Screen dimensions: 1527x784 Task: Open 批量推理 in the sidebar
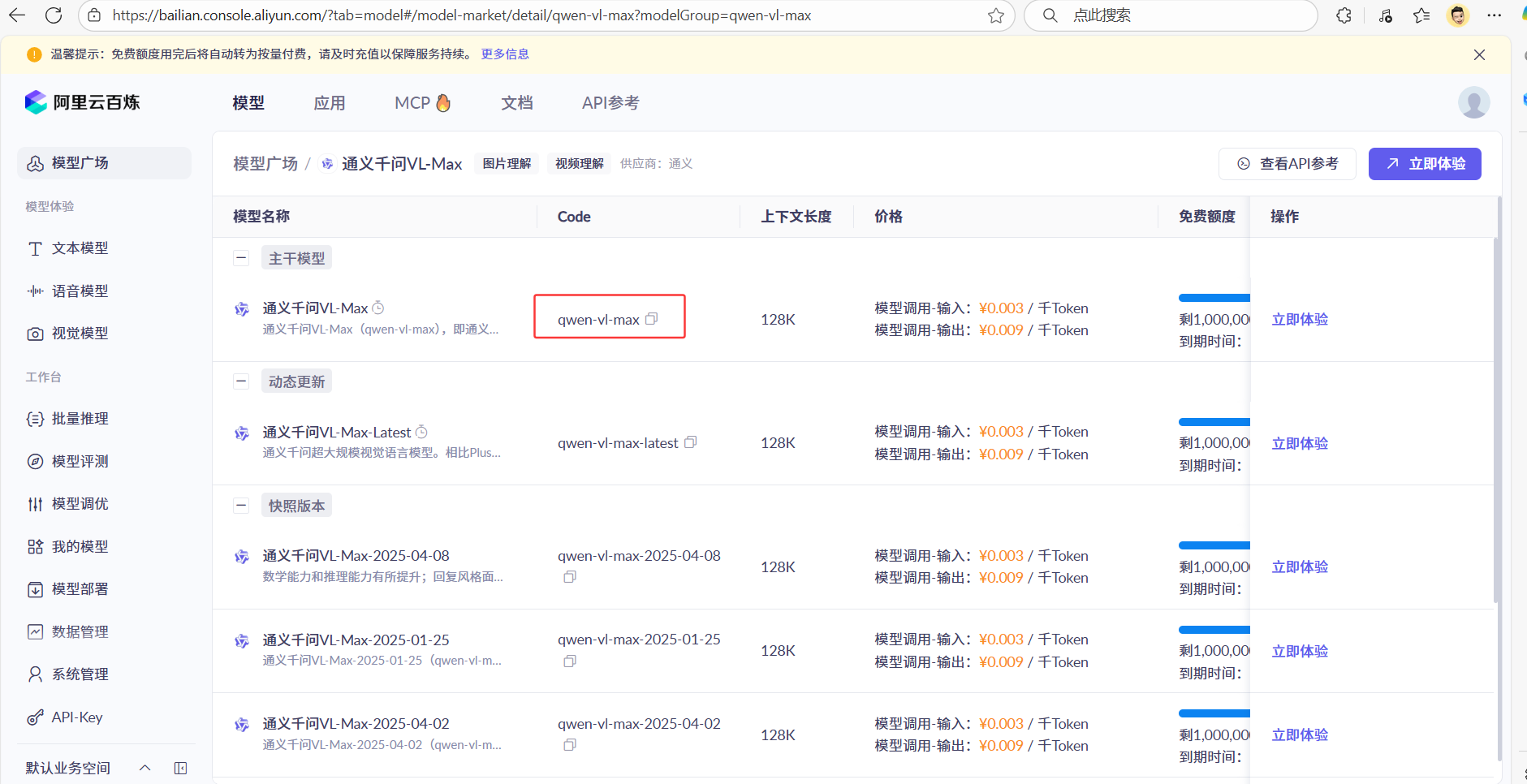[x=80, y=419]
